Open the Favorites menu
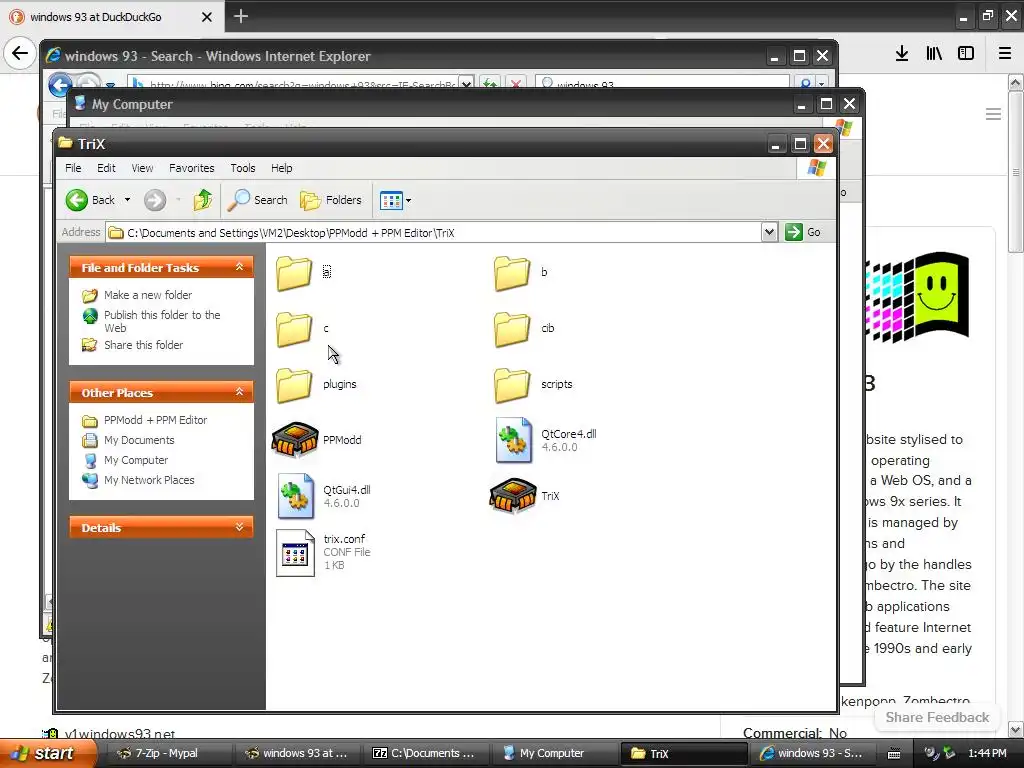1024x768 pixels. (x=191, y=168)
